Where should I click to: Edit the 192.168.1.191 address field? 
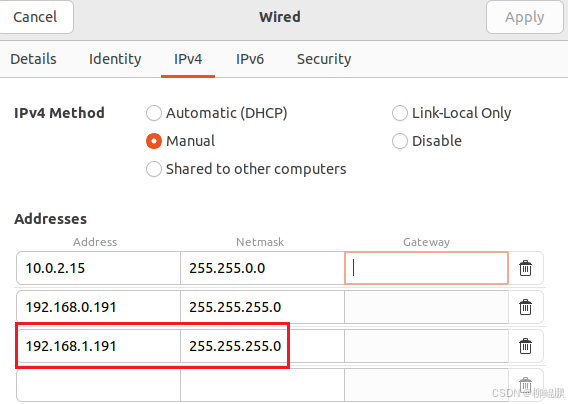click(x=99, y=346)
